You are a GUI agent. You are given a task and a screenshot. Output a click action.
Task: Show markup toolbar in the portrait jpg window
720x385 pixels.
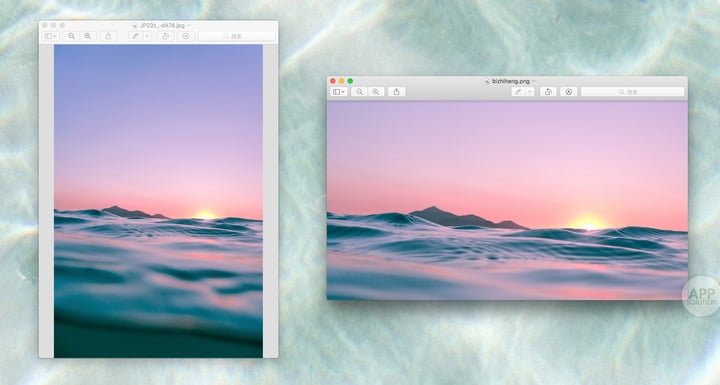pos(186,36)
